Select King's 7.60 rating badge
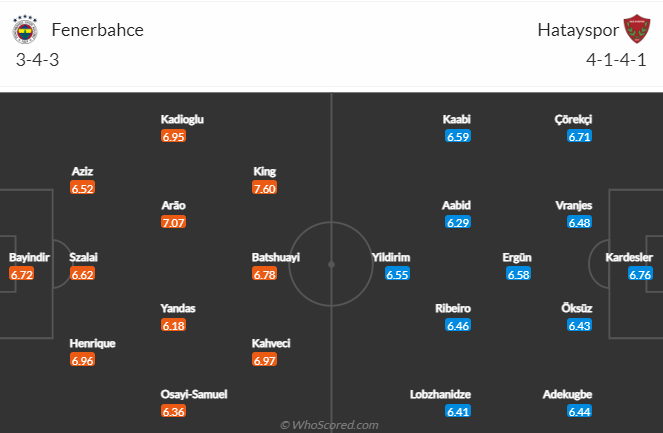Screen dimensions: 663x433 265,188
